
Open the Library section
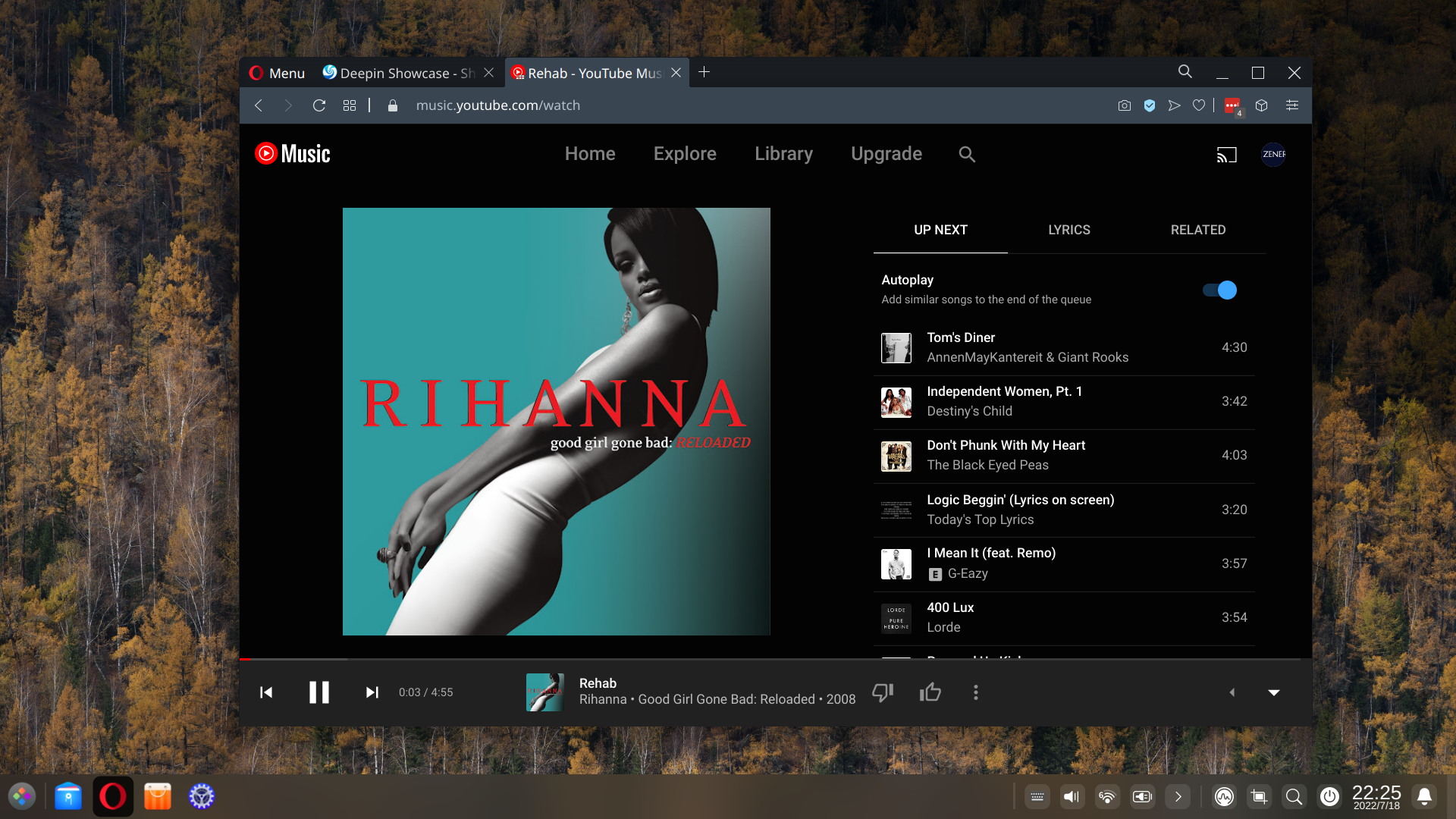pos(783,154)
